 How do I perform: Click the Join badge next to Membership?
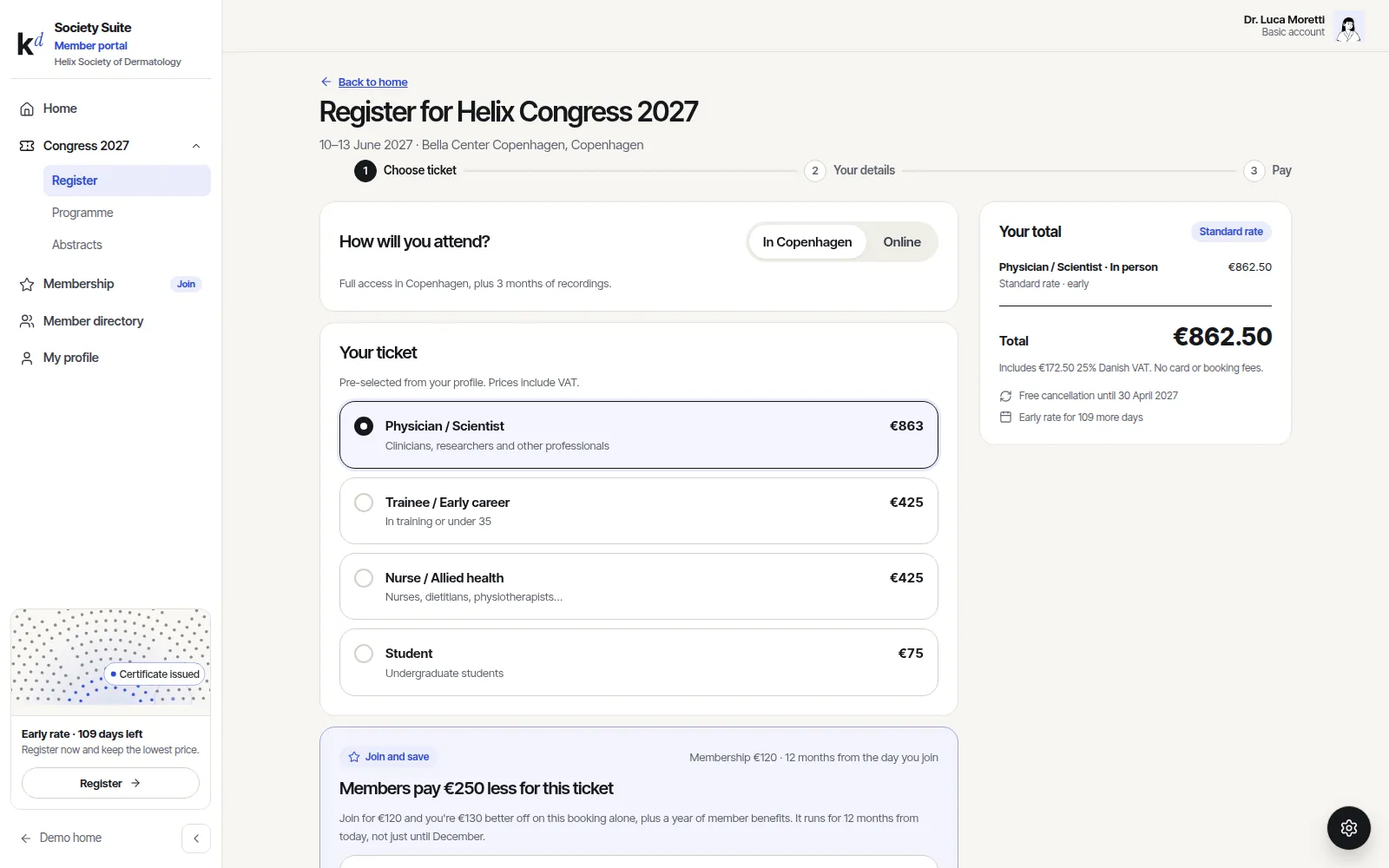coord(186,284)
